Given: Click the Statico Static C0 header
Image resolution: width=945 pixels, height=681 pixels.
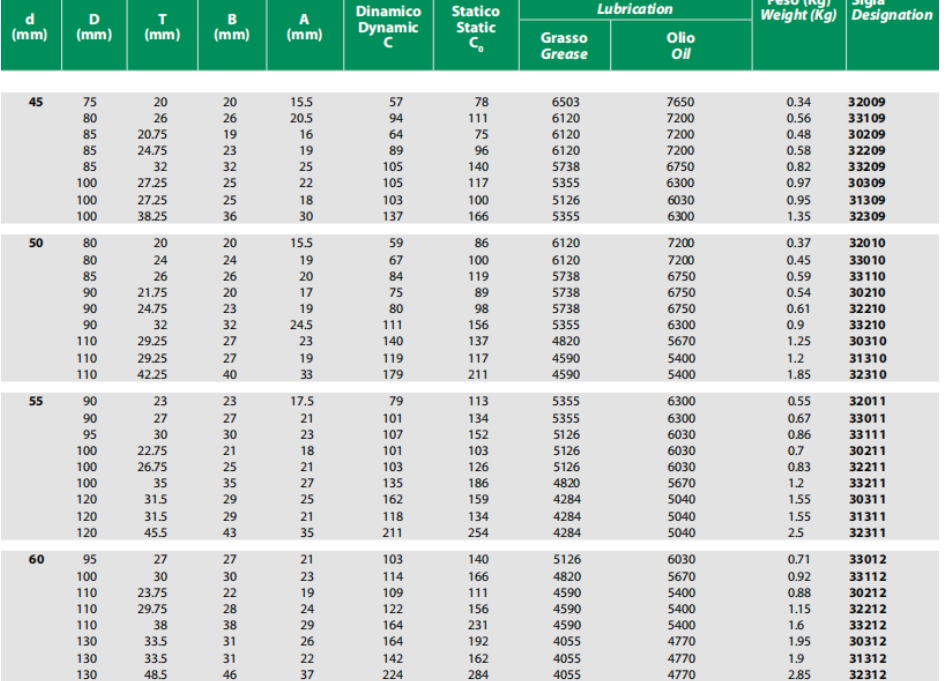Looking at the screenshot, I should pos(476,28).
